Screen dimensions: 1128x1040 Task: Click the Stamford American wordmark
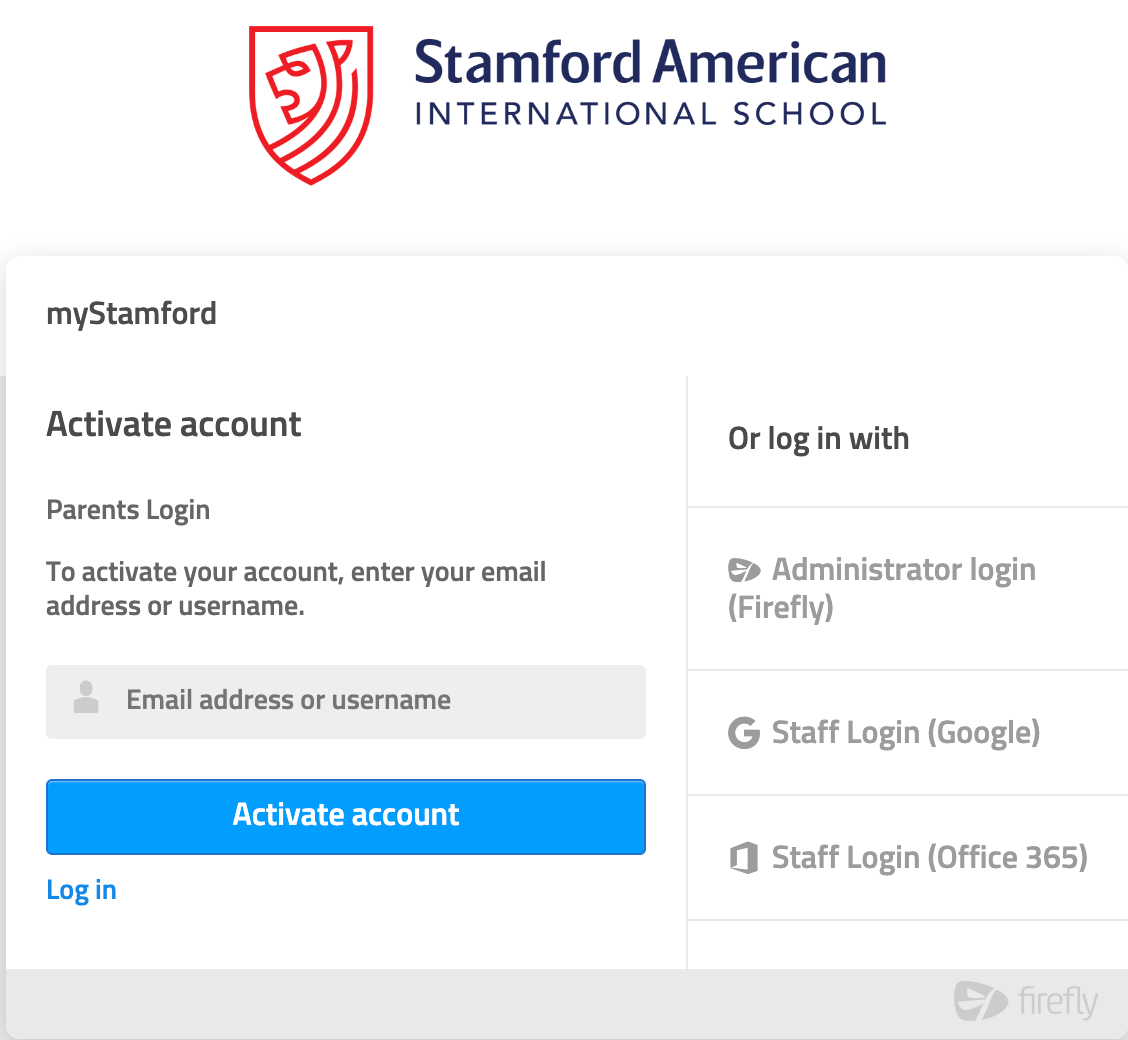[x=650, y=62]
